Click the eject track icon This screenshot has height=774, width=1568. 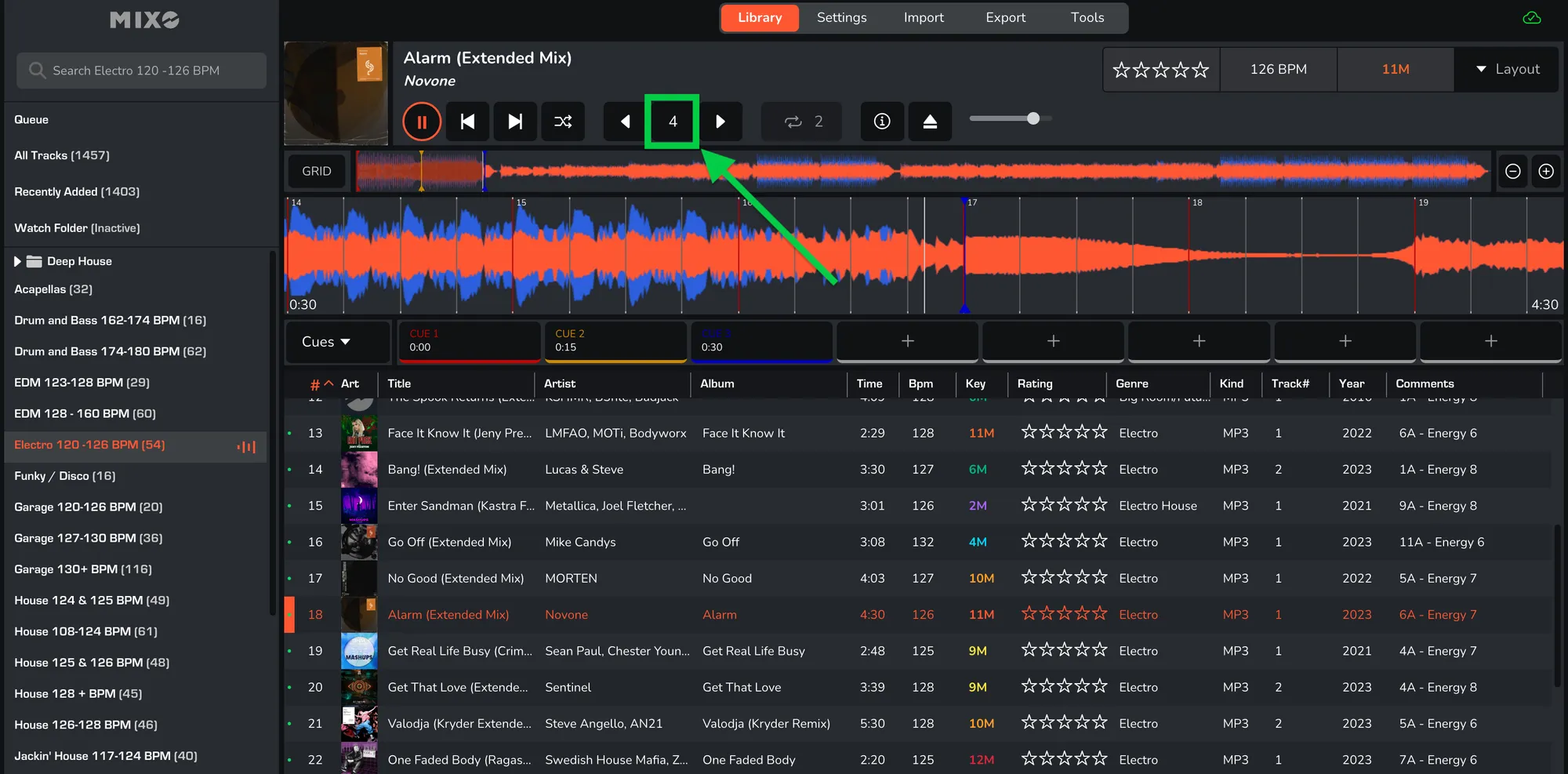[930, 122]
